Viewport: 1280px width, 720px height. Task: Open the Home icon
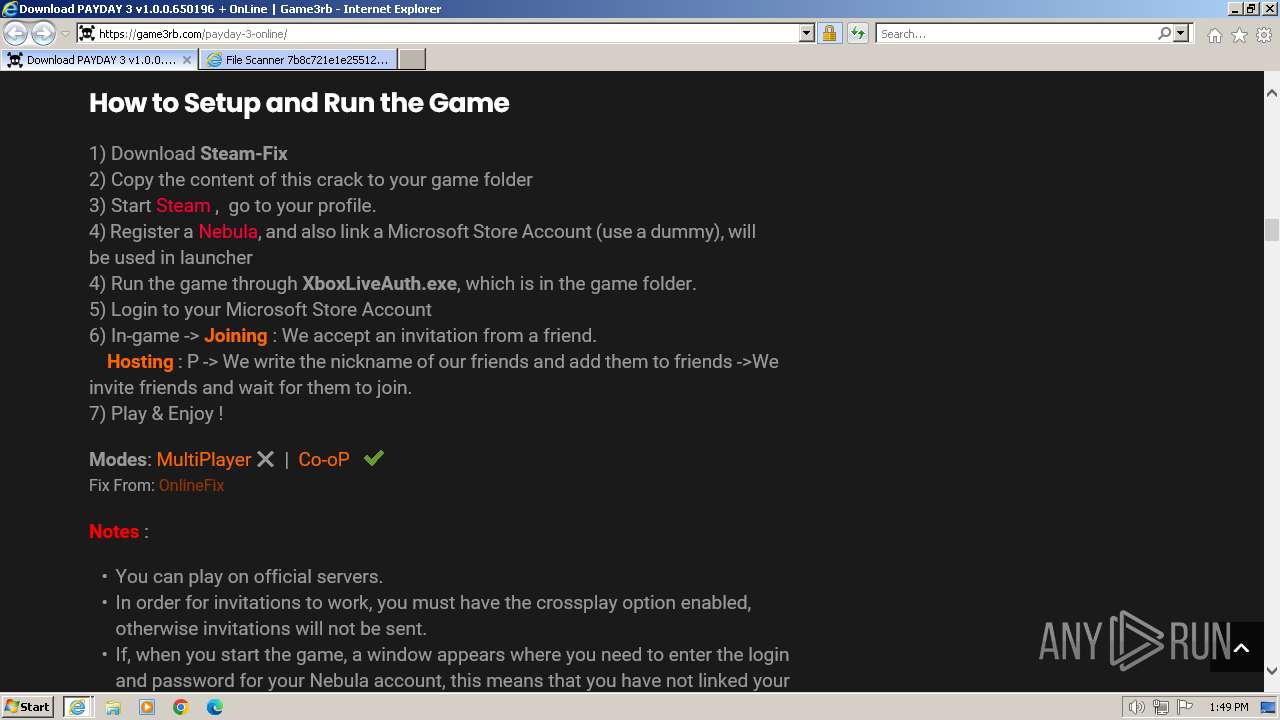click(1214, 35)
